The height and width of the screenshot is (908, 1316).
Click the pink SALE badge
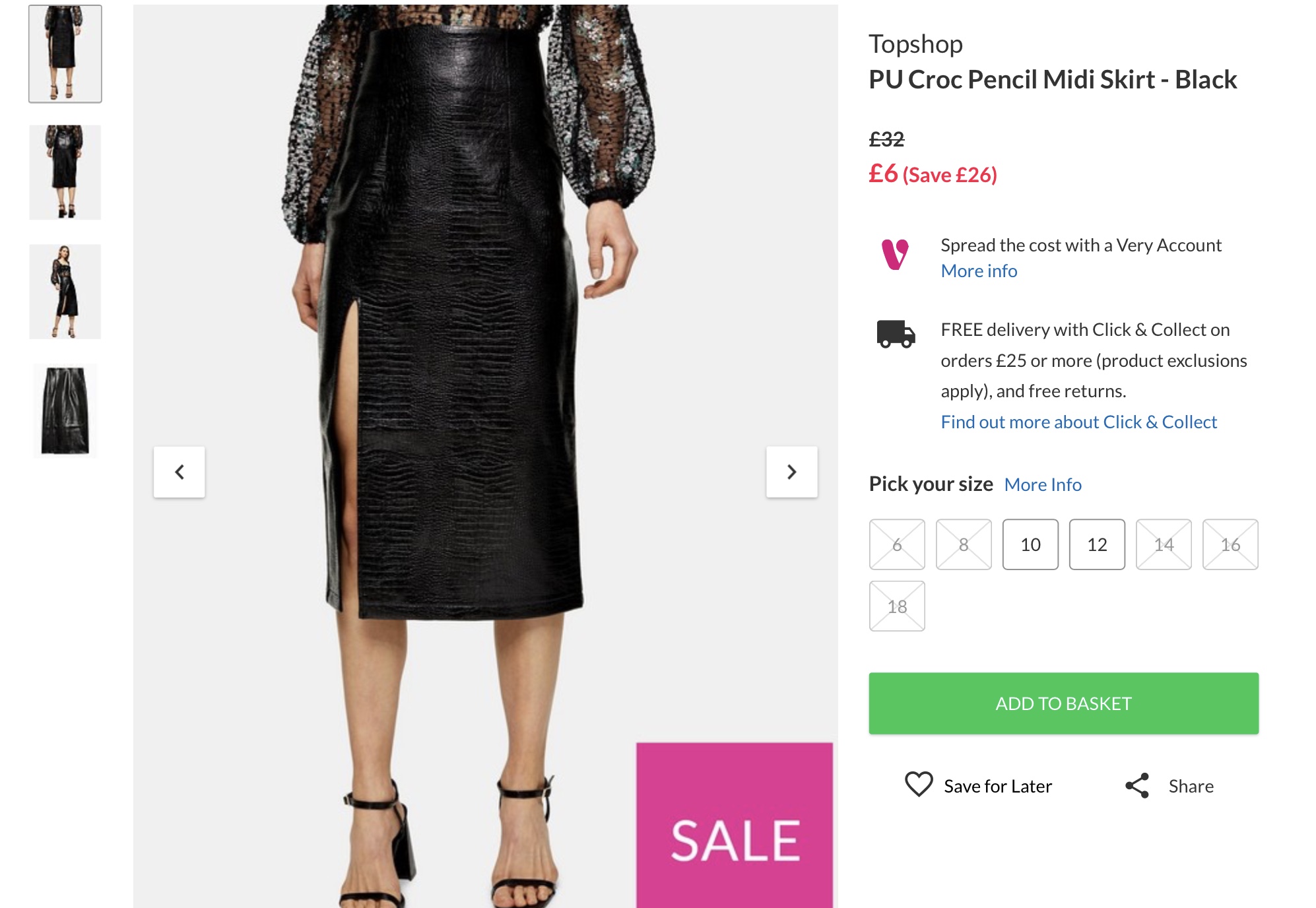(x=734, y=825)
